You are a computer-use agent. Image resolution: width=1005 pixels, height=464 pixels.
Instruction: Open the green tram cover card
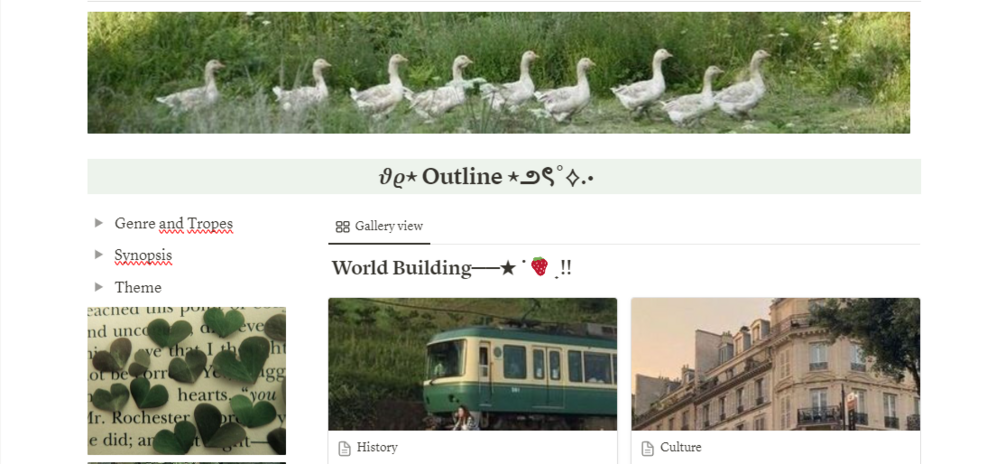472,364
